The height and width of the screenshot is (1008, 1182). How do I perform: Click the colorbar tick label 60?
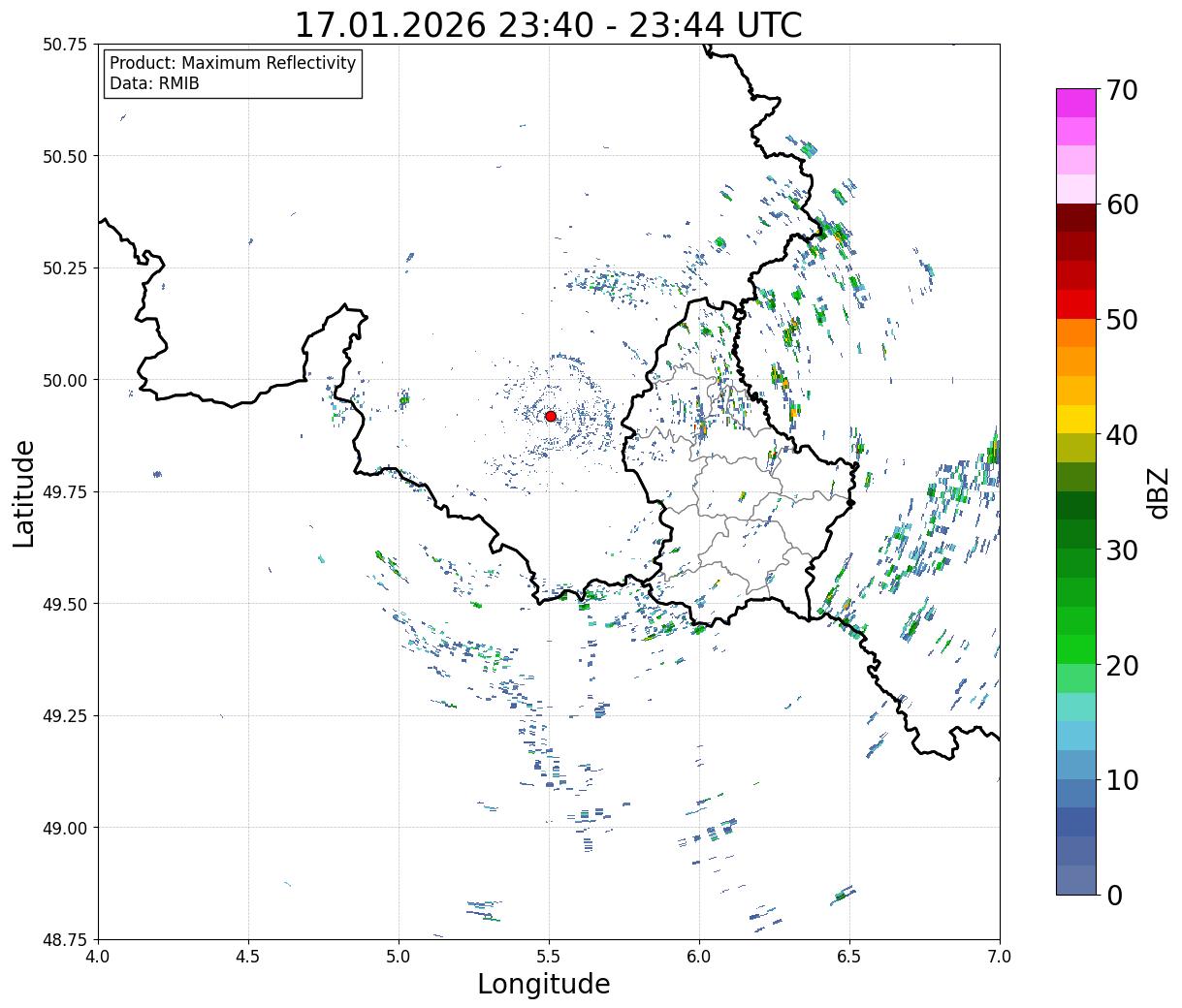tap(1122, 205)
